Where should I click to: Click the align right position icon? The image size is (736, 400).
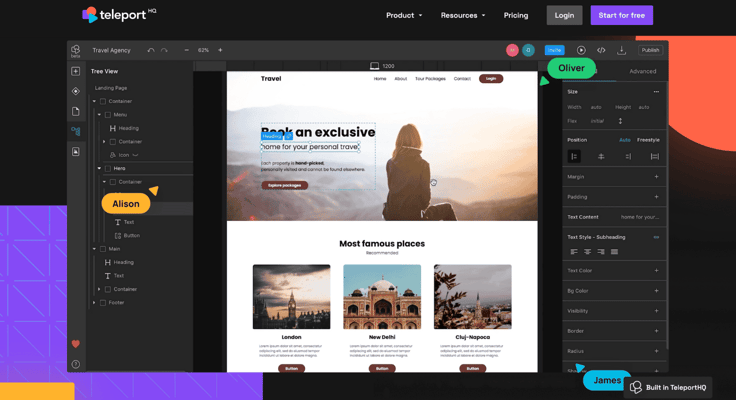point(628,156)
